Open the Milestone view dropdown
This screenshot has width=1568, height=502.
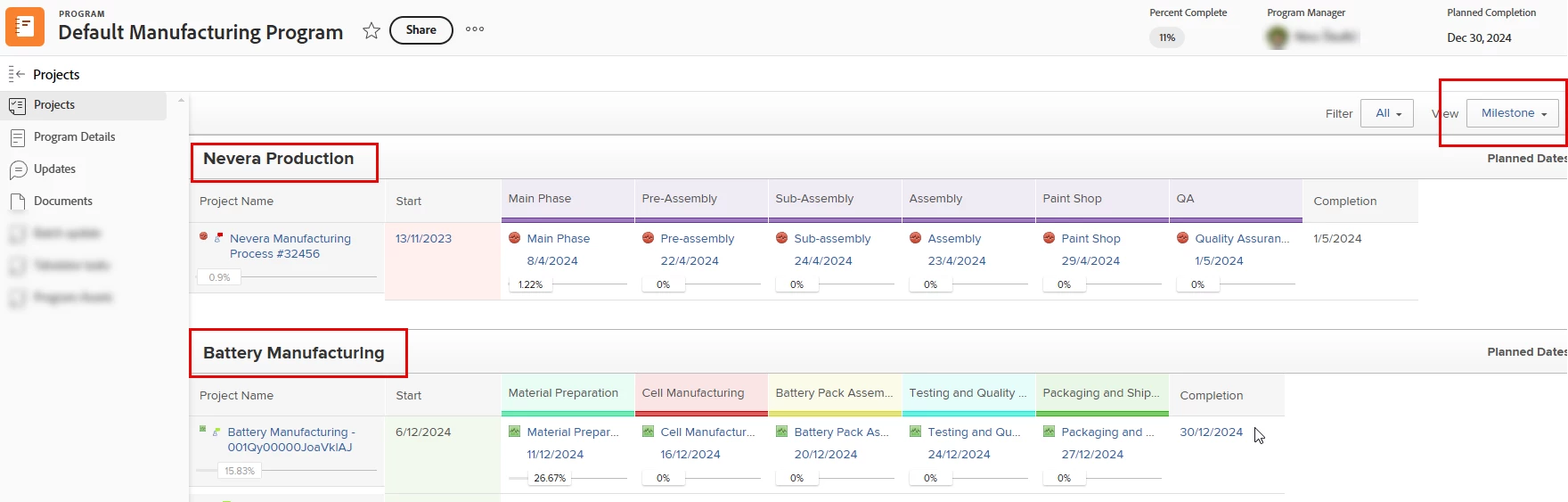[1513, 113]
